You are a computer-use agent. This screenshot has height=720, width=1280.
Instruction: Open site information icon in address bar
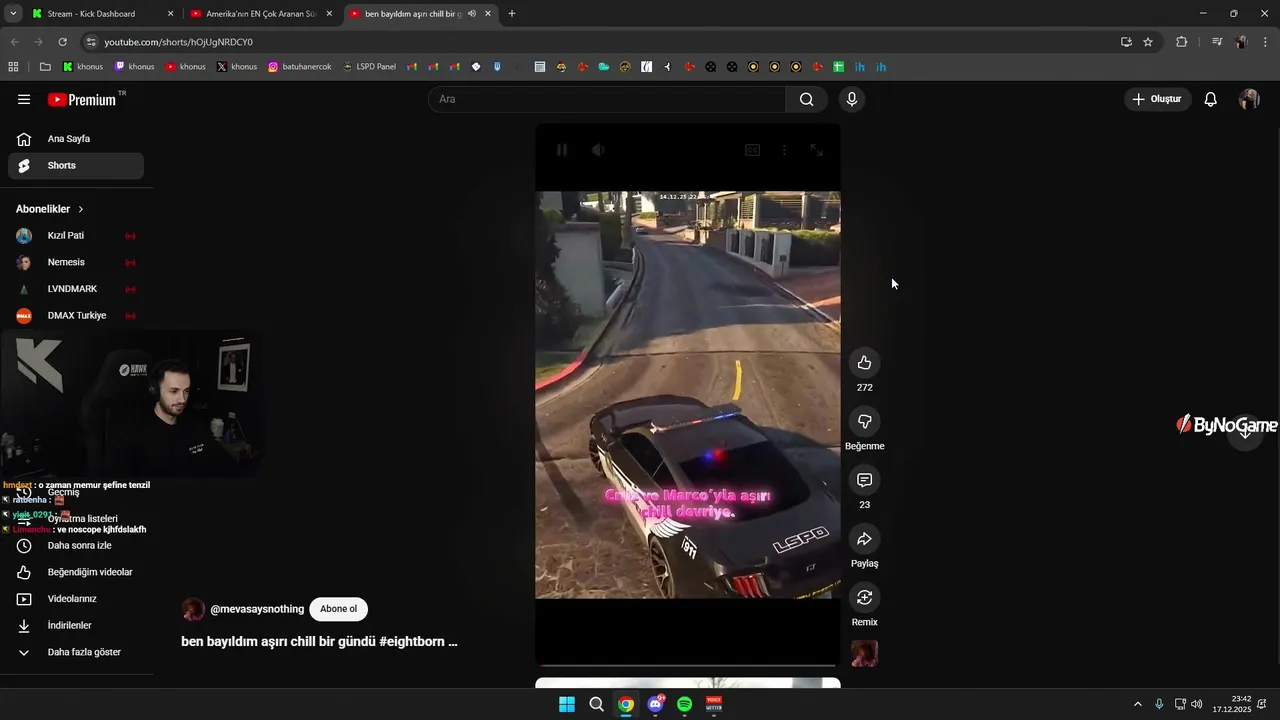pos(91,42)
